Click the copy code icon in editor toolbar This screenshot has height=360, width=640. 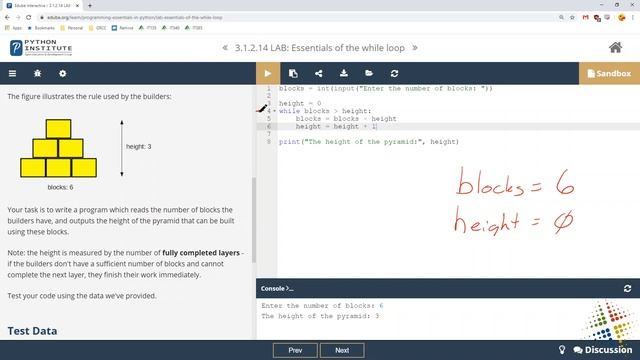[x=293, y=73]
